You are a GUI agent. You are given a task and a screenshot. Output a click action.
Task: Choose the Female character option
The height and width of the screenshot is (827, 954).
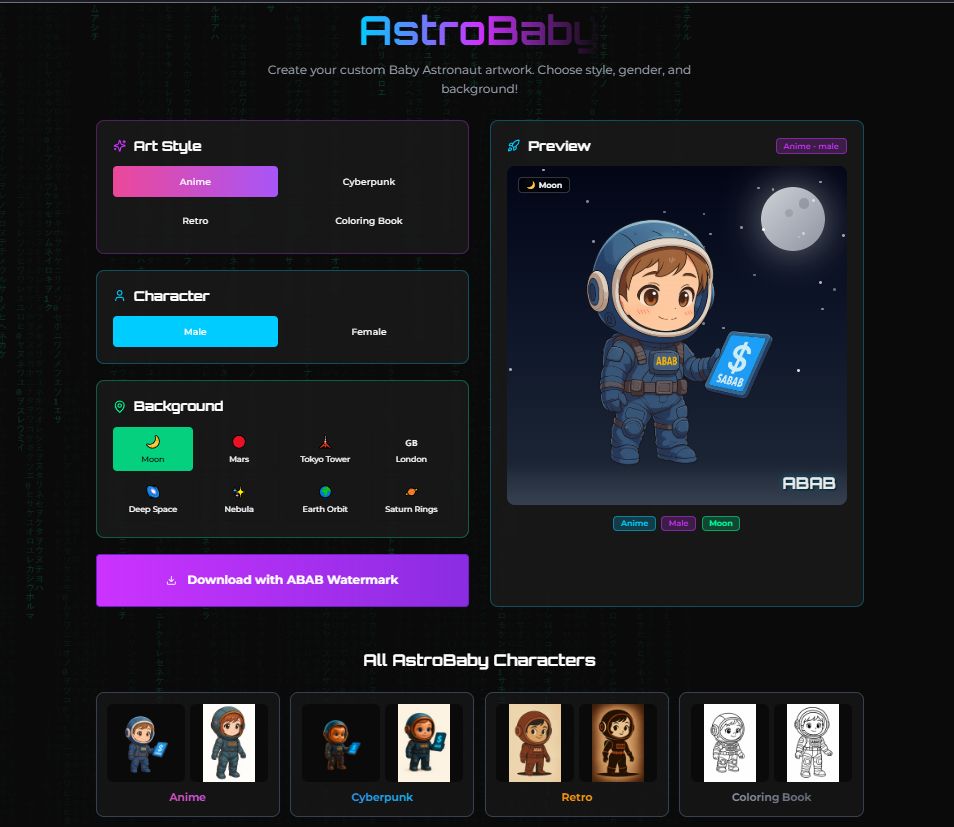pos(369,332)
